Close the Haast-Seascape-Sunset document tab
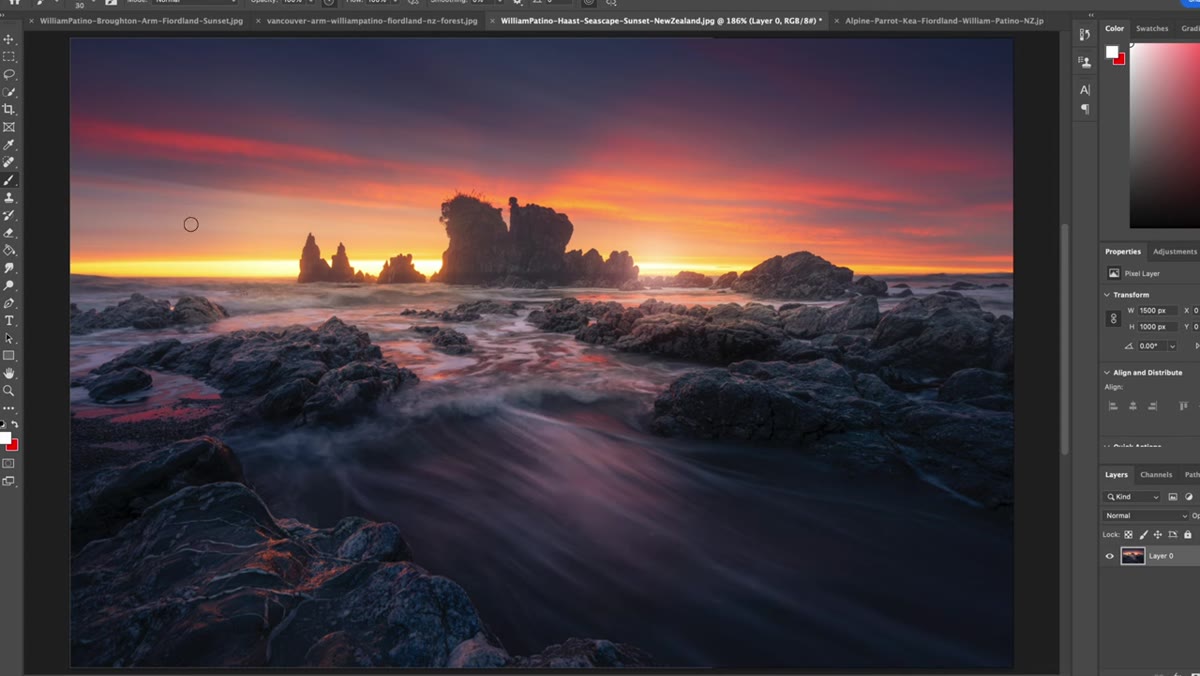The height and width of the screenshot is (676, 1200). tap(493, 20)
